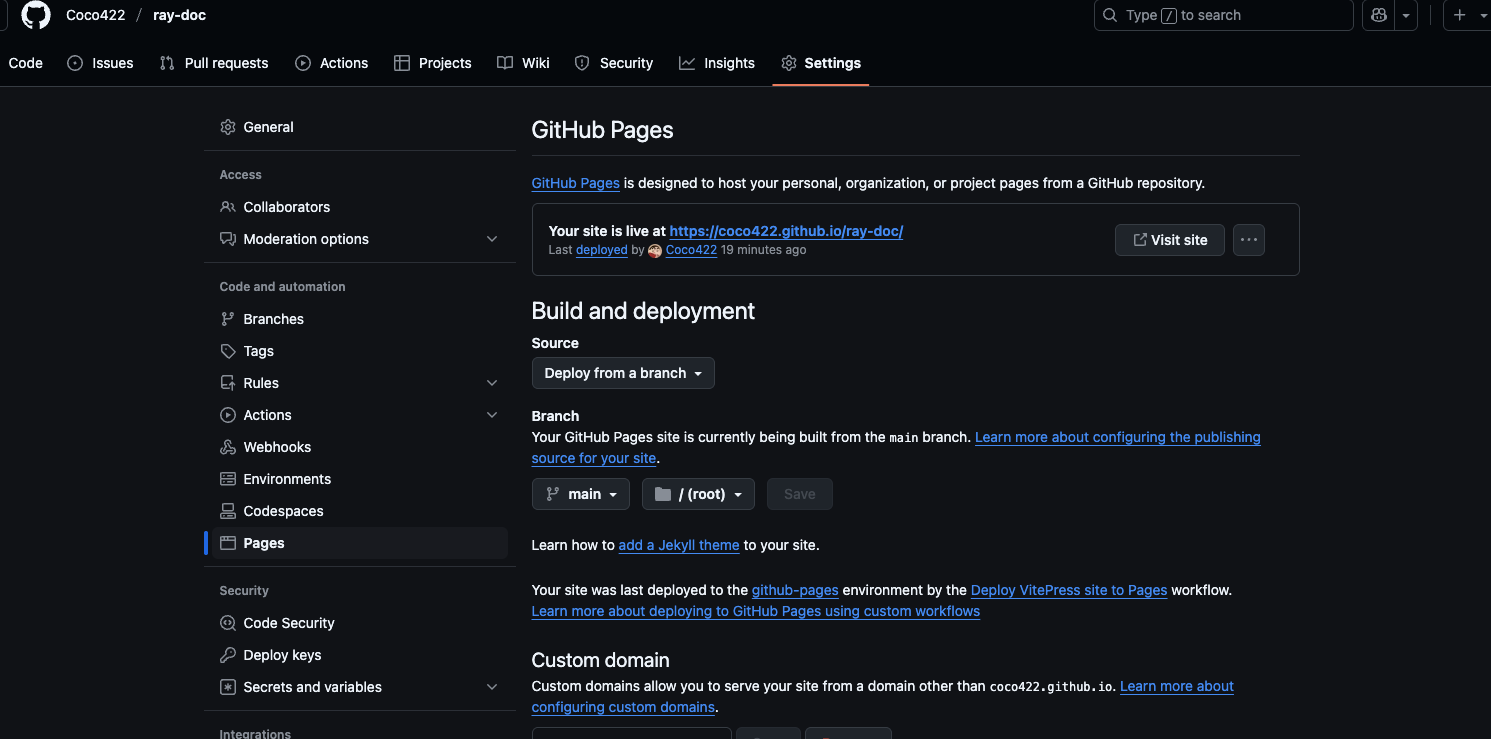Image resolution: width=1491 pixels, height=739 pixels.
Task: Open the / (root) folder dropdown
Action: [x=698, y=494]
